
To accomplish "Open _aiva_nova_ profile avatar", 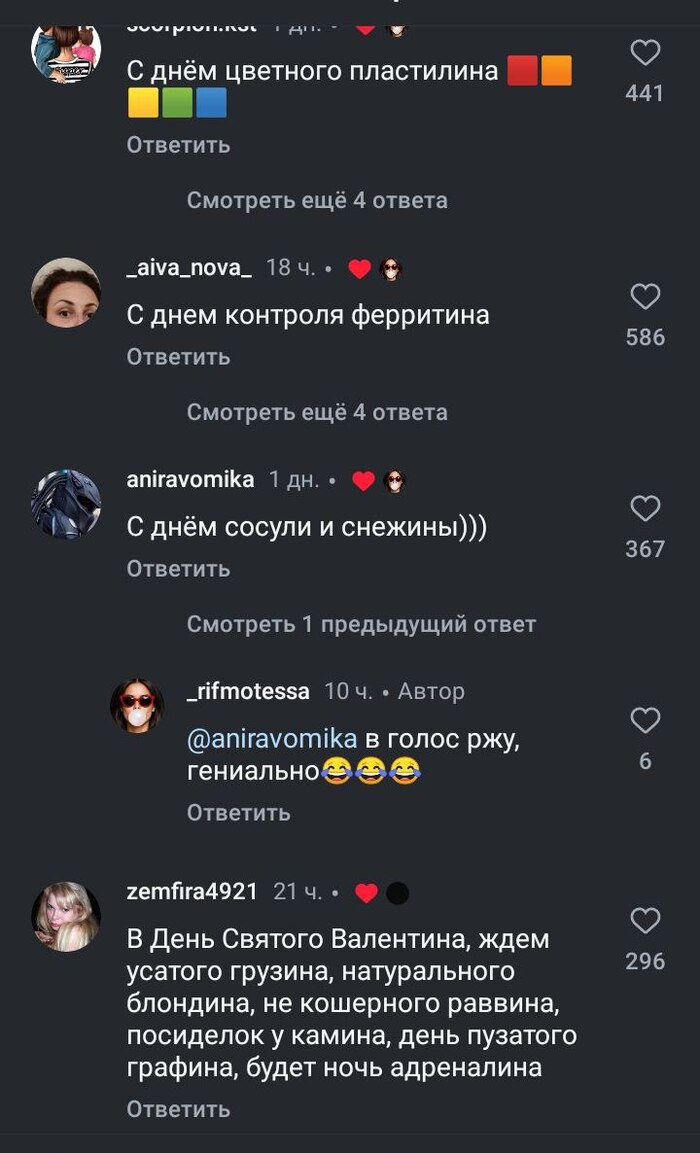I will 66,292.
